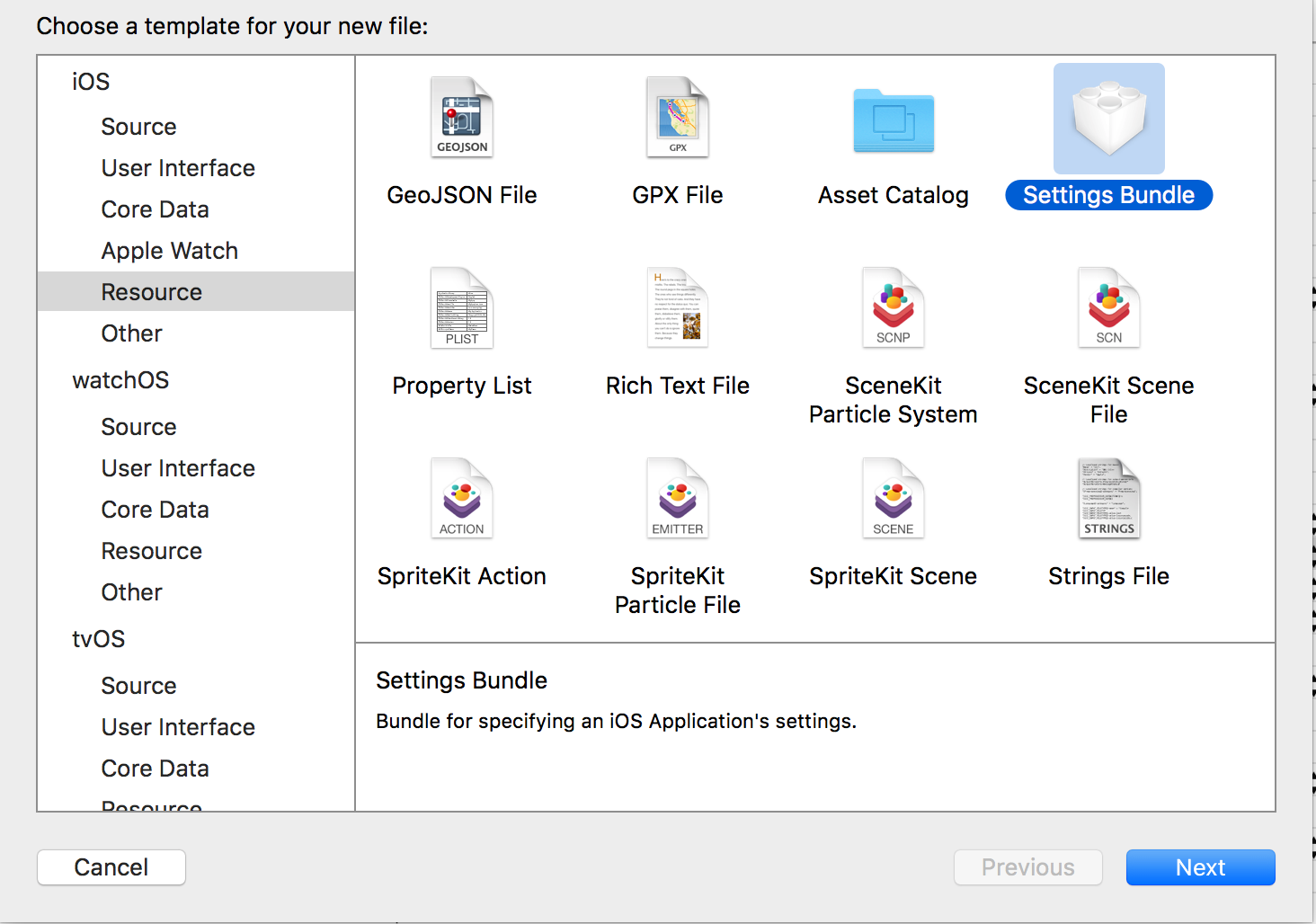Screen dimensions: 1316x924
Task: Select Apple Watch under iOS
Action: pyautogui.click(x=169, y=251)
